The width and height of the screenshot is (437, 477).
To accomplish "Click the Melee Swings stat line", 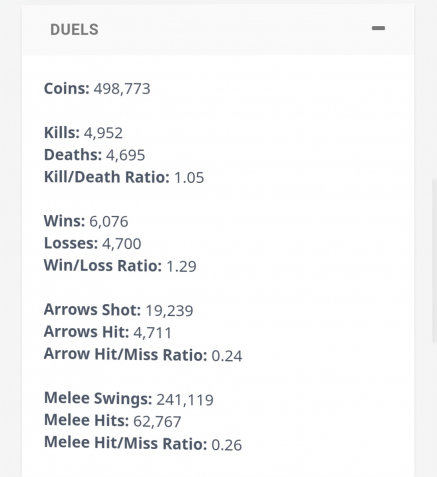I will pos(129,399).
